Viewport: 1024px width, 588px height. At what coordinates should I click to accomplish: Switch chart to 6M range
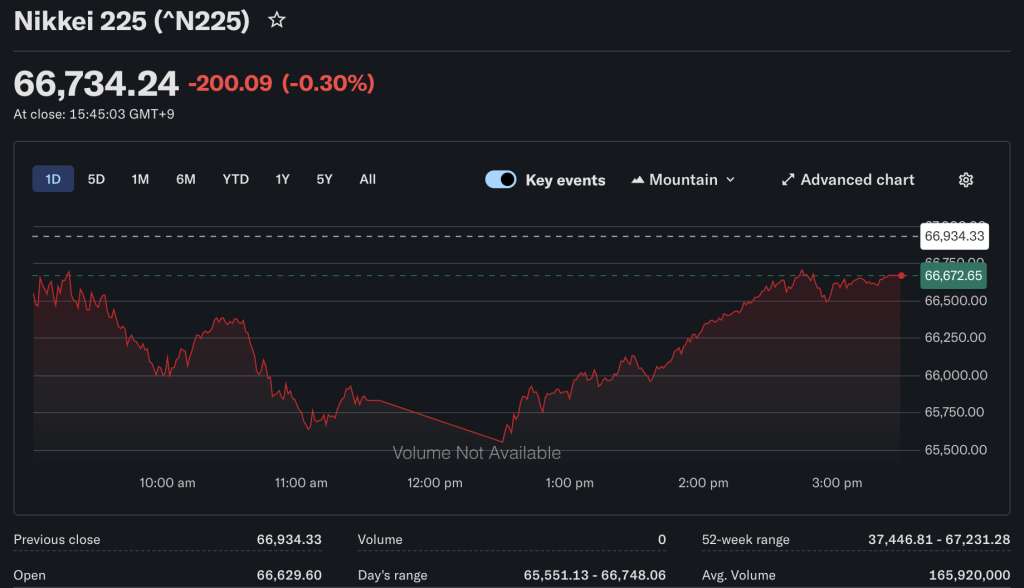point(185,179)
